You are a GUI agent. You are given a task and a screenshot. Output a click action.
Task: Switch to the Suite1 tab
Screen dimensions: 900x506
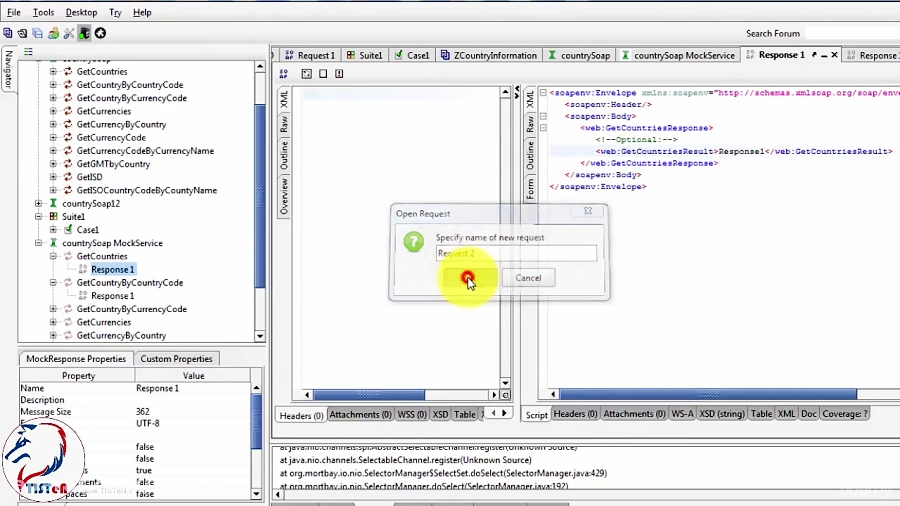point(365,55)
